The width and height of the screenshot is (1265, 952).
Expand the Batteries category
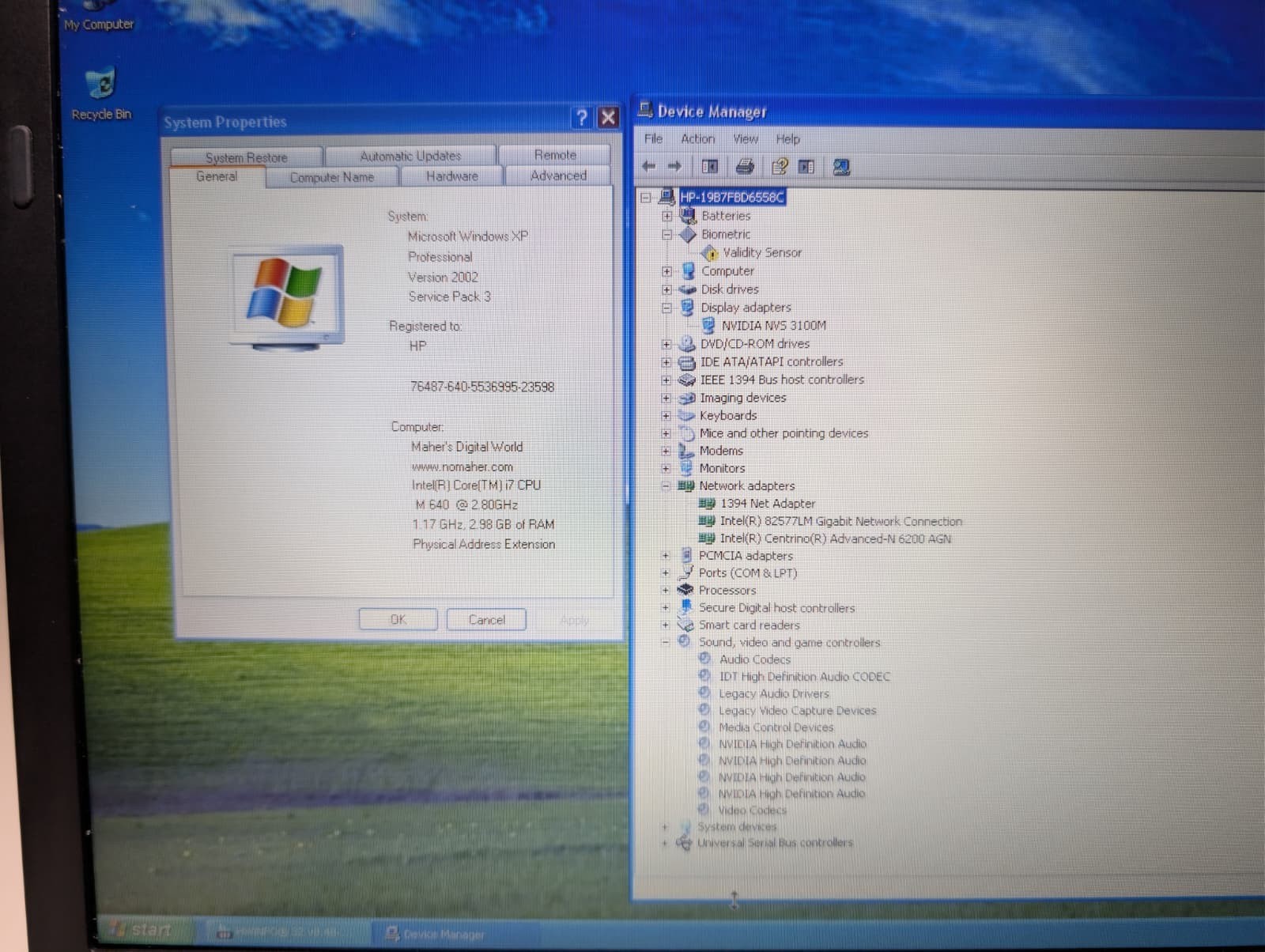667,216
